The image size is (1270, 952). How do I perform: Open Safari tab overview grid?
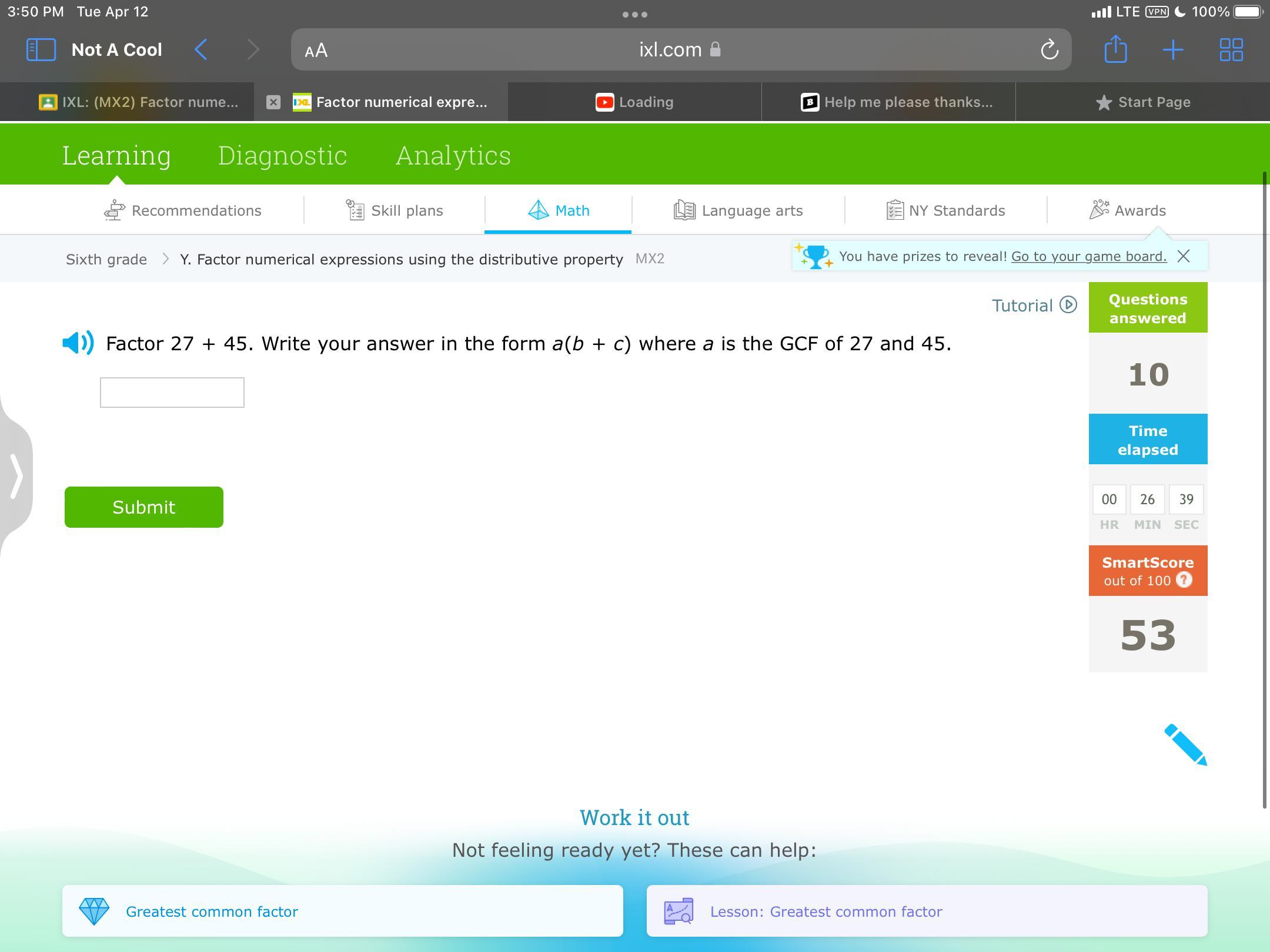point(1231,50)
